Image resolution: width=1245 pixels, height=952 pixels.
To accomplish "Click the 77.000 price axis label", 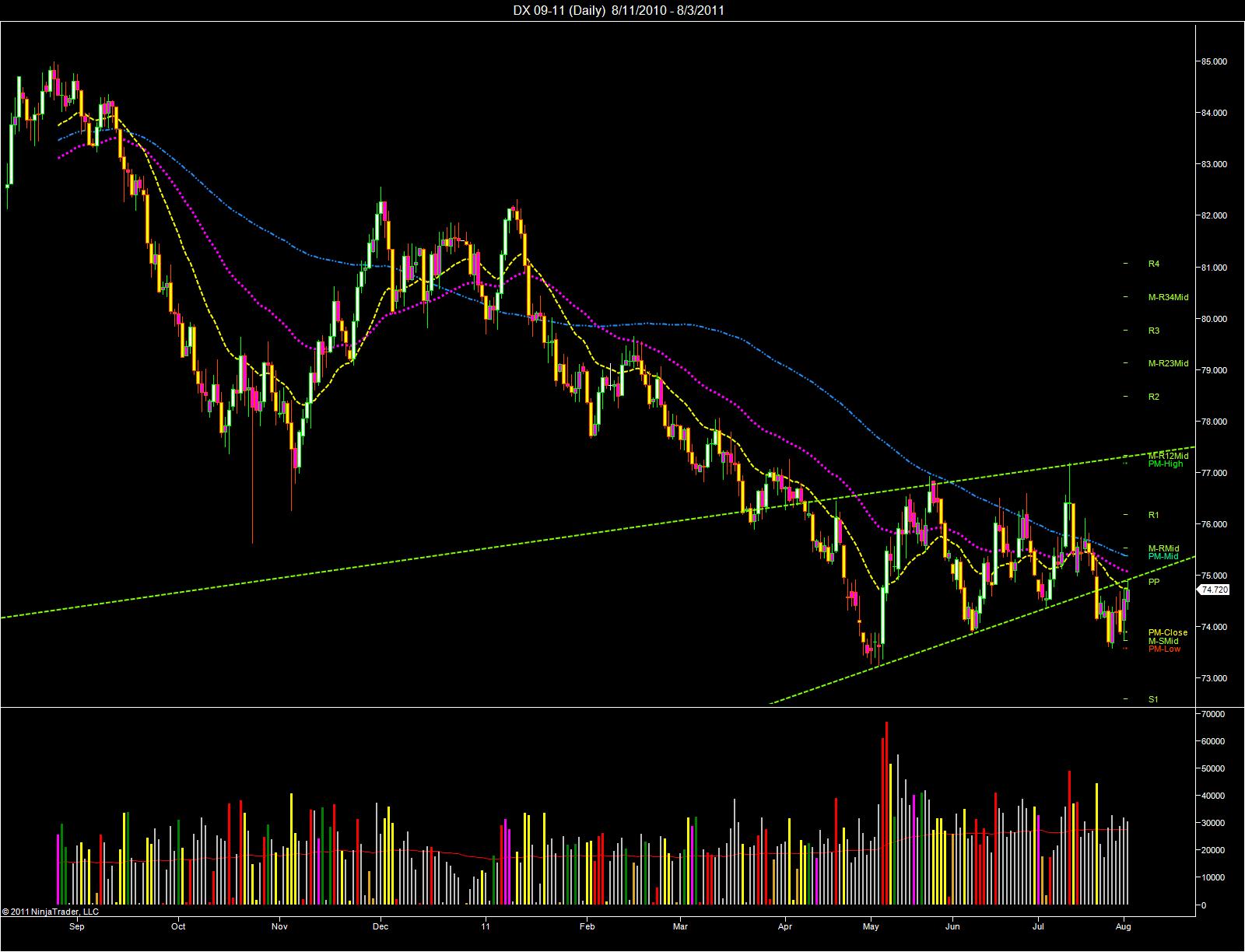I will [x=1215, y=473].
